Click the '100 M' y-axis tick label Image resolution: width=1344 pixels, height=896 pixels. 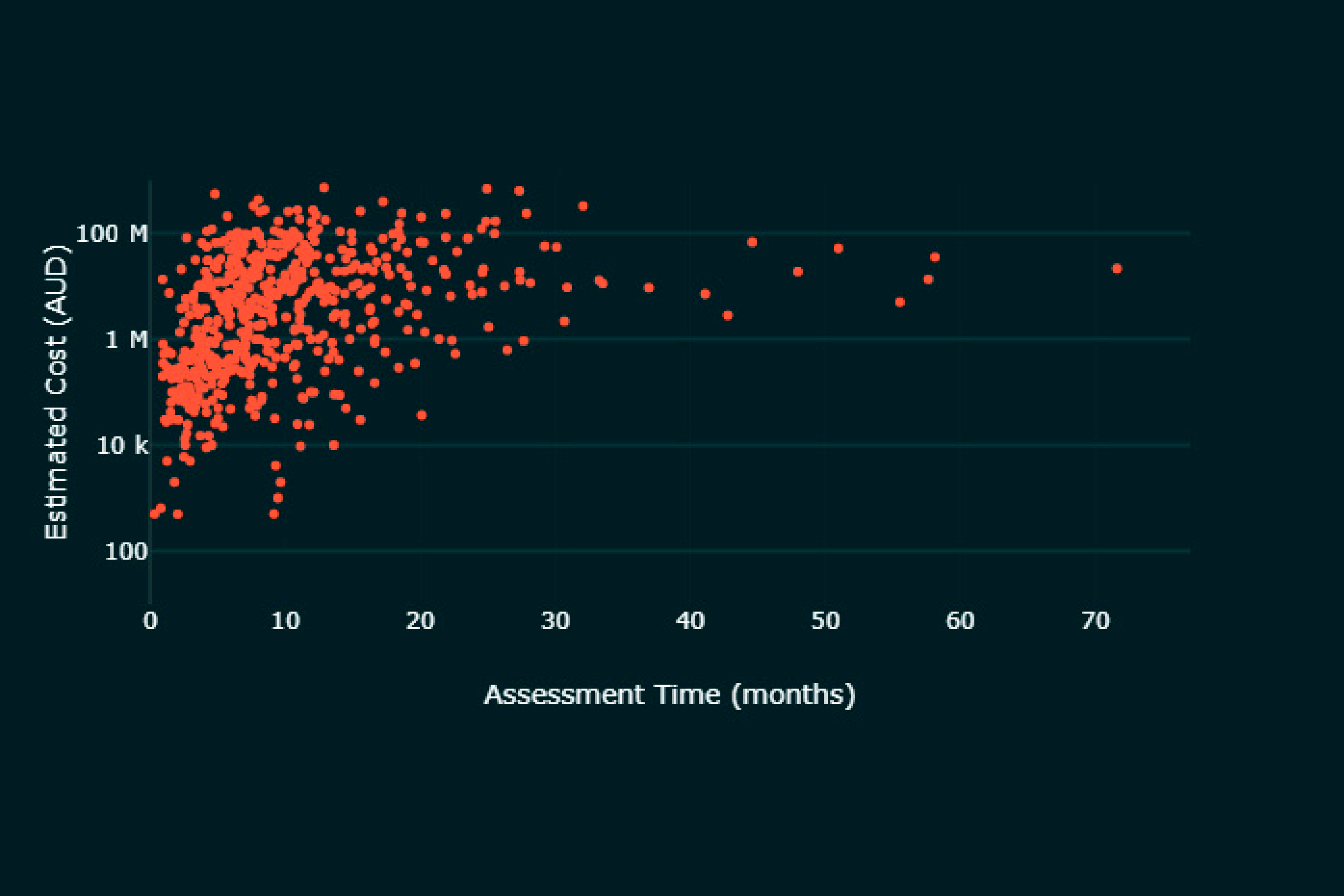pyautogui.click(x=112, y=234)
